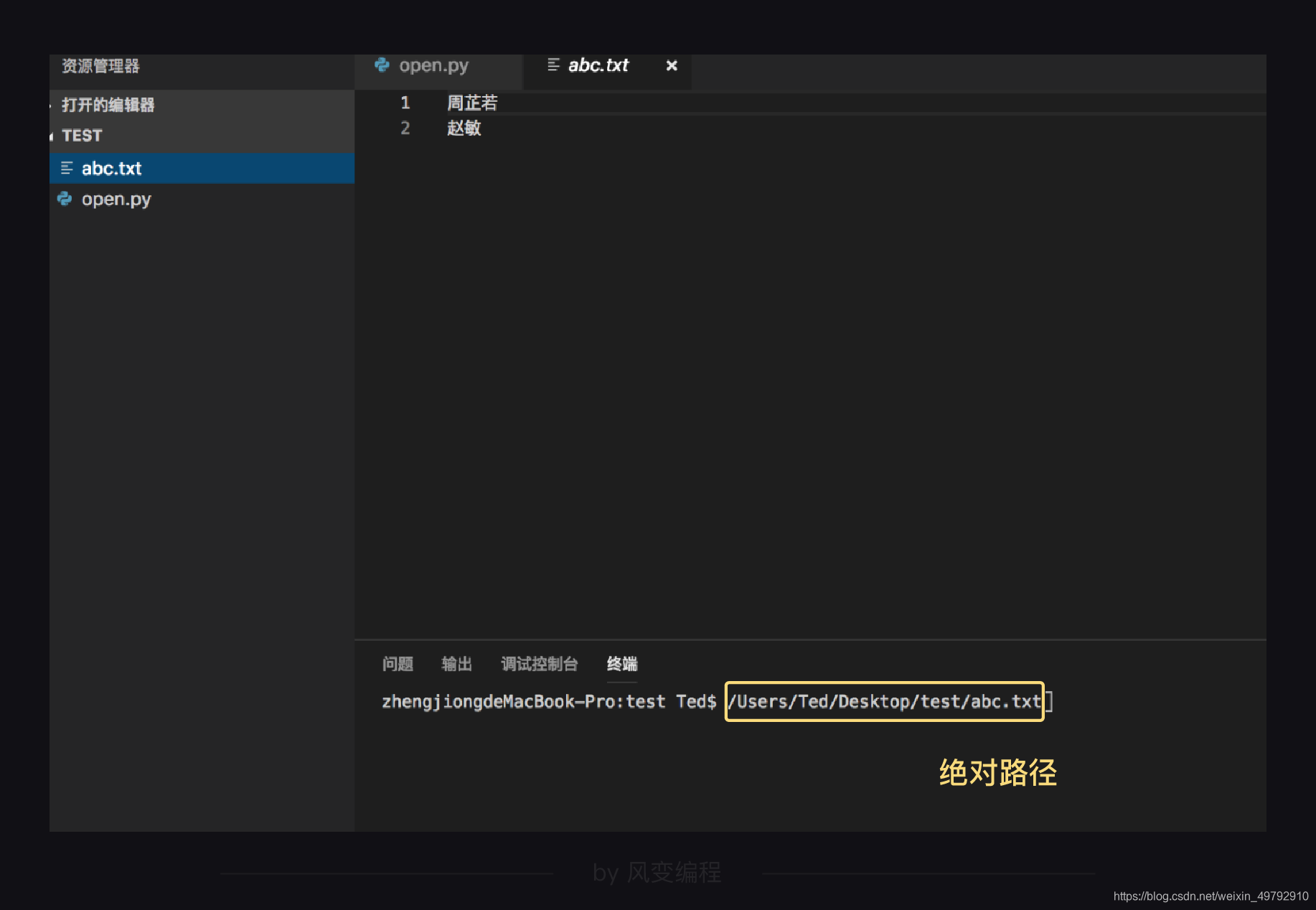The image size is (1316, 910).
Task: Select the 终端 panel tab
Action: pos(622,664)
